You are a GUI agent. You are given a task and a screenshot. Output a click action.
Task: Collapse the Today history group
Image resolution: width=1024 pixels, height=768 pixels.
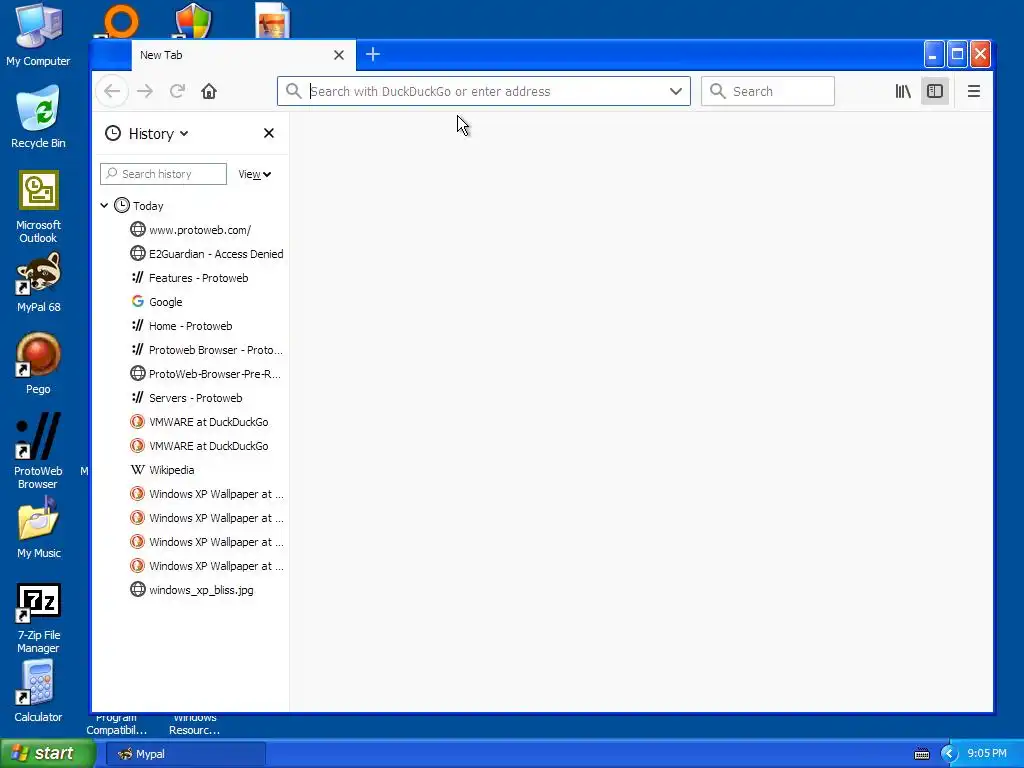point(104,205)
